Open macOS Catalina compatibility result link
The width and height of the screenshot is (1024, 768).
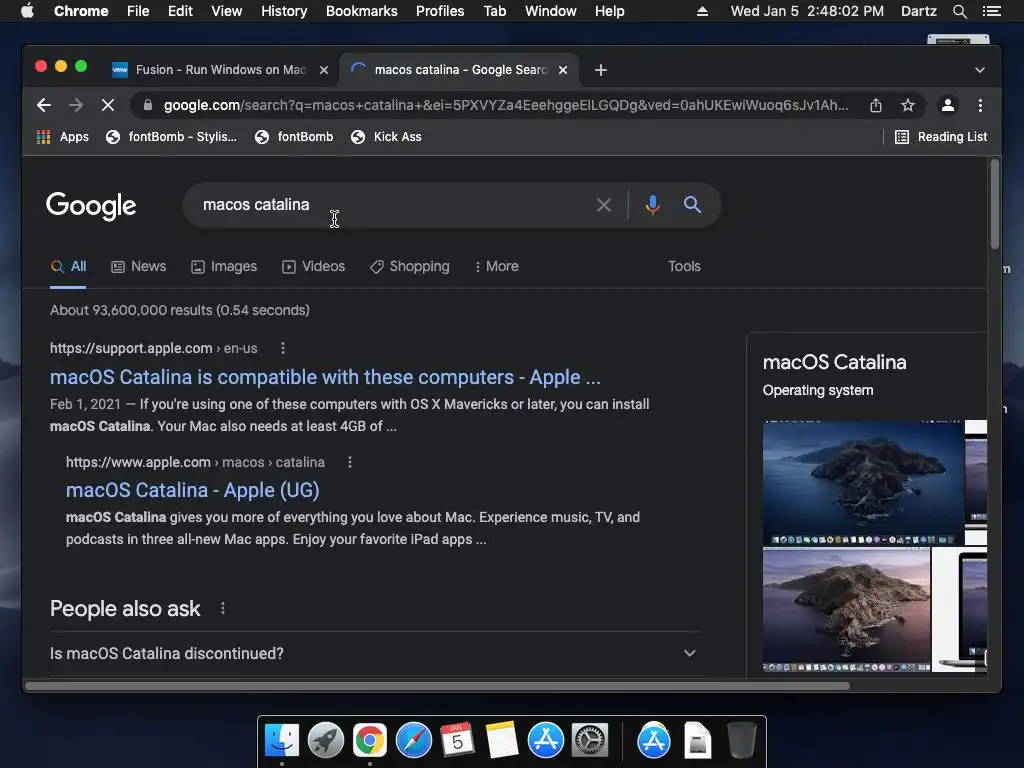pos(325,377)
